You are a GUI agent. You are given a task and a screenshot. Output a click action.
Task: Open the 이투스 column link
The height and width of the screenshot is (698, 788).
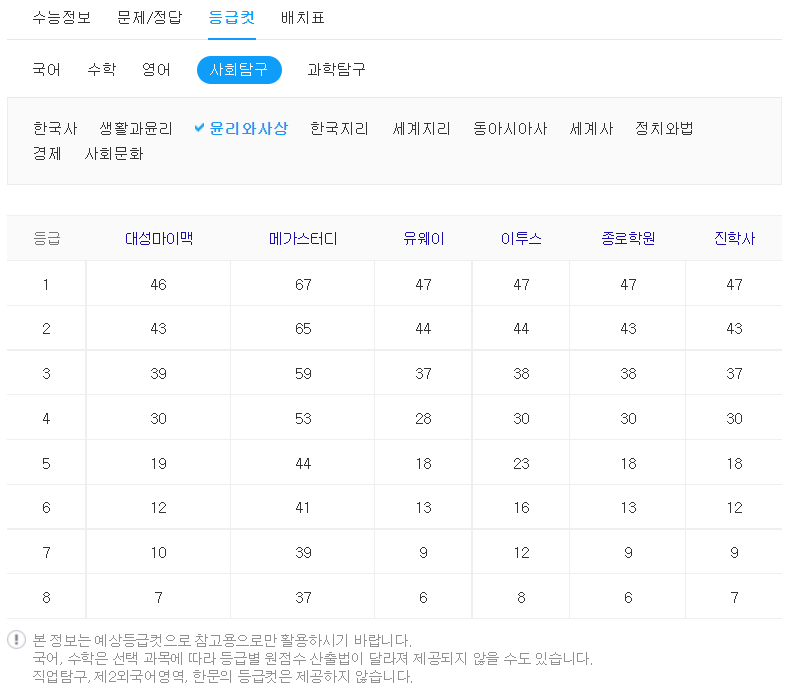[521, 238]
